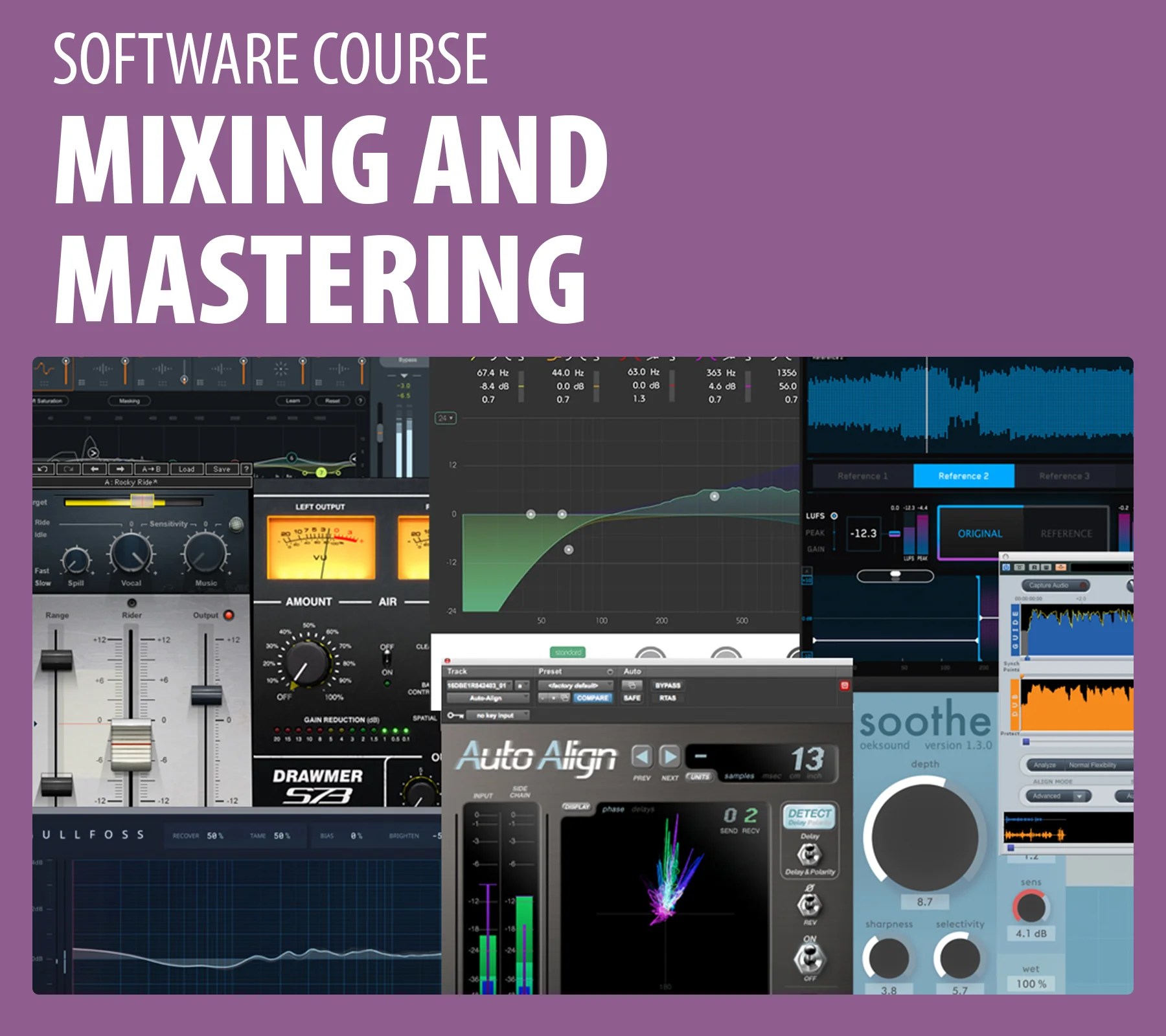Open the no key input dropdown
This screenshot has height=1036, width=1166.
coord(499,715)
